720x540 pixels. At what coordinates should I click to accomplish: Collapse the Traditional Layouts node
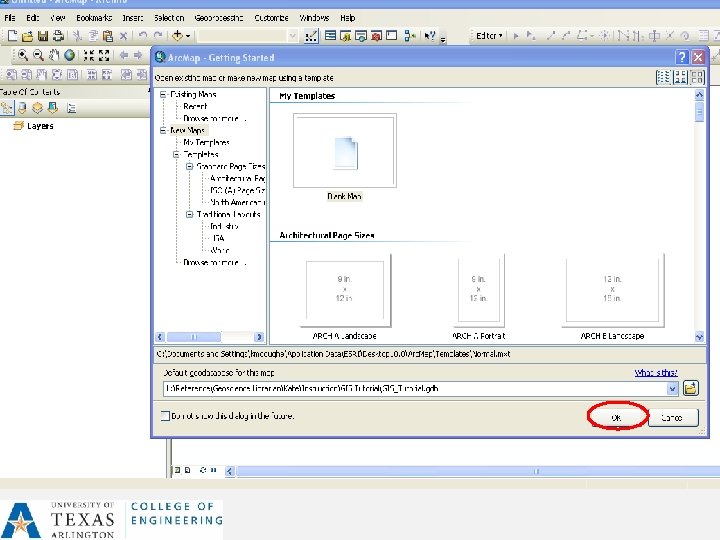190,214
